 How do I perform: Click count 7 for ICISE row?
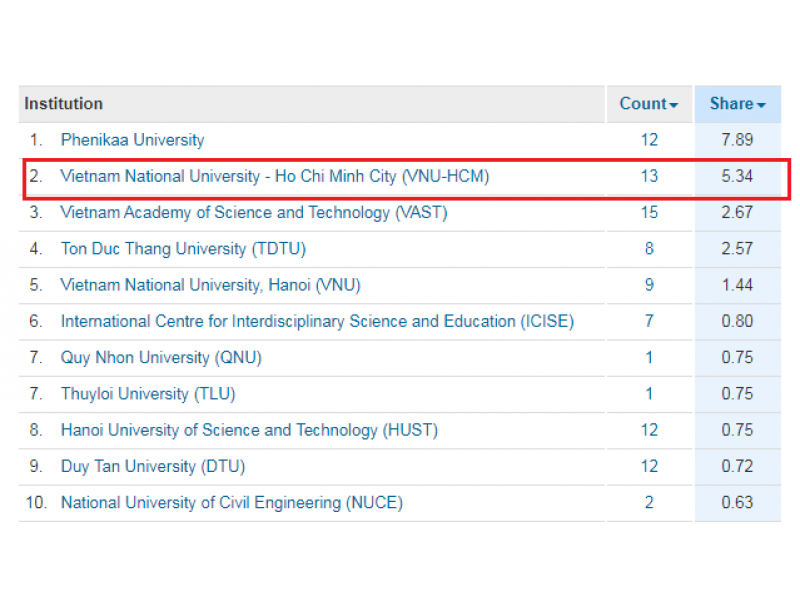tap(649, 321)
